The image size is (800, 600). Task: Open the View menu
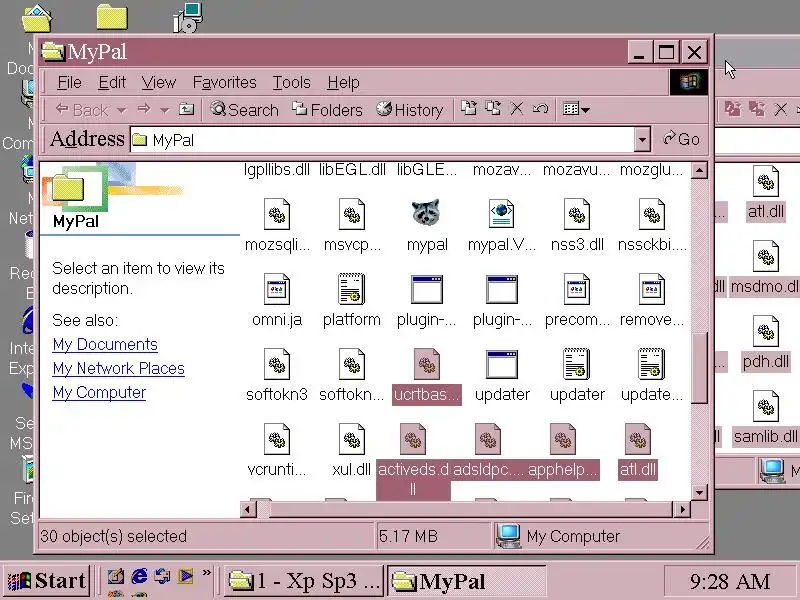159,82
